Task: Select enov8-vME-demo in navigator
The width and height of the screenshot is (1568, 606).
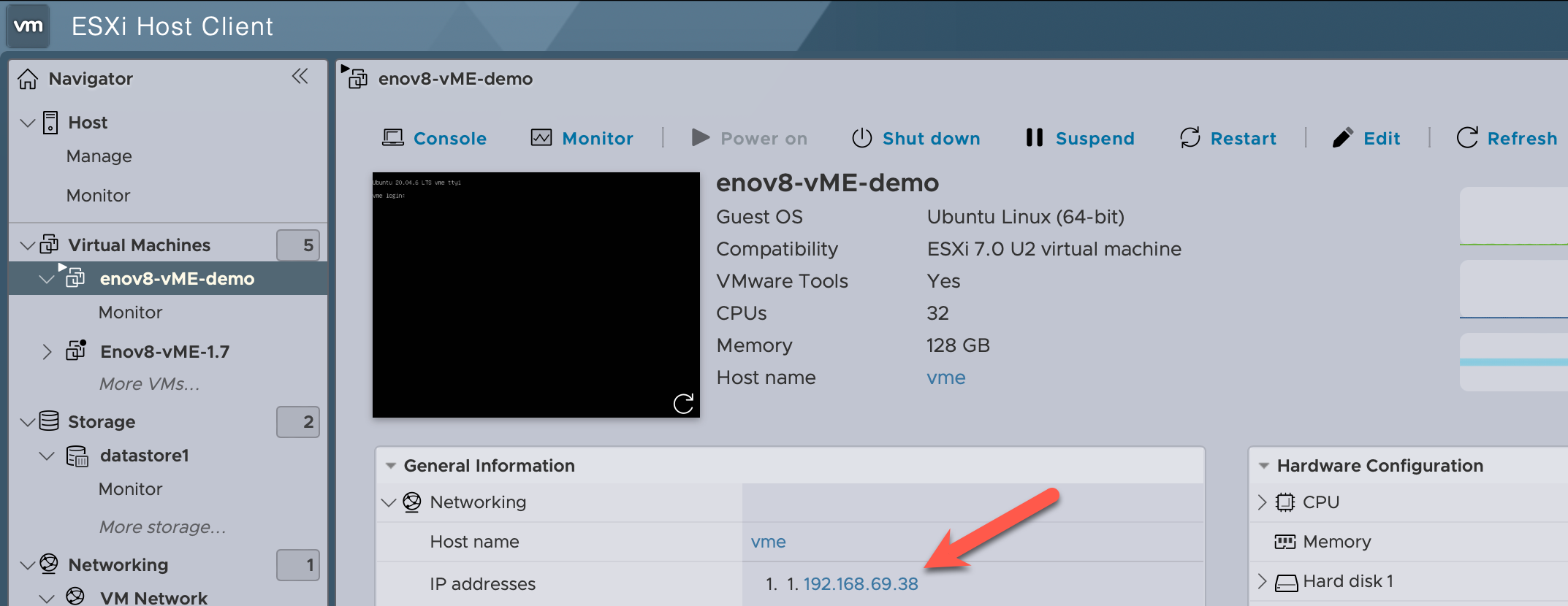Action: click(178, 279)
